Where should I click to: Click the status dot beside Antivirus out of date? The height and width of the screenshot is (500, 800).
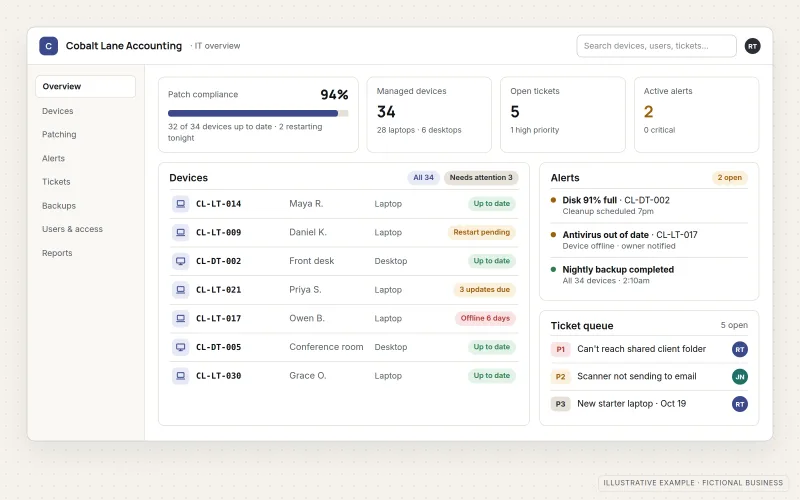[554, 235]
